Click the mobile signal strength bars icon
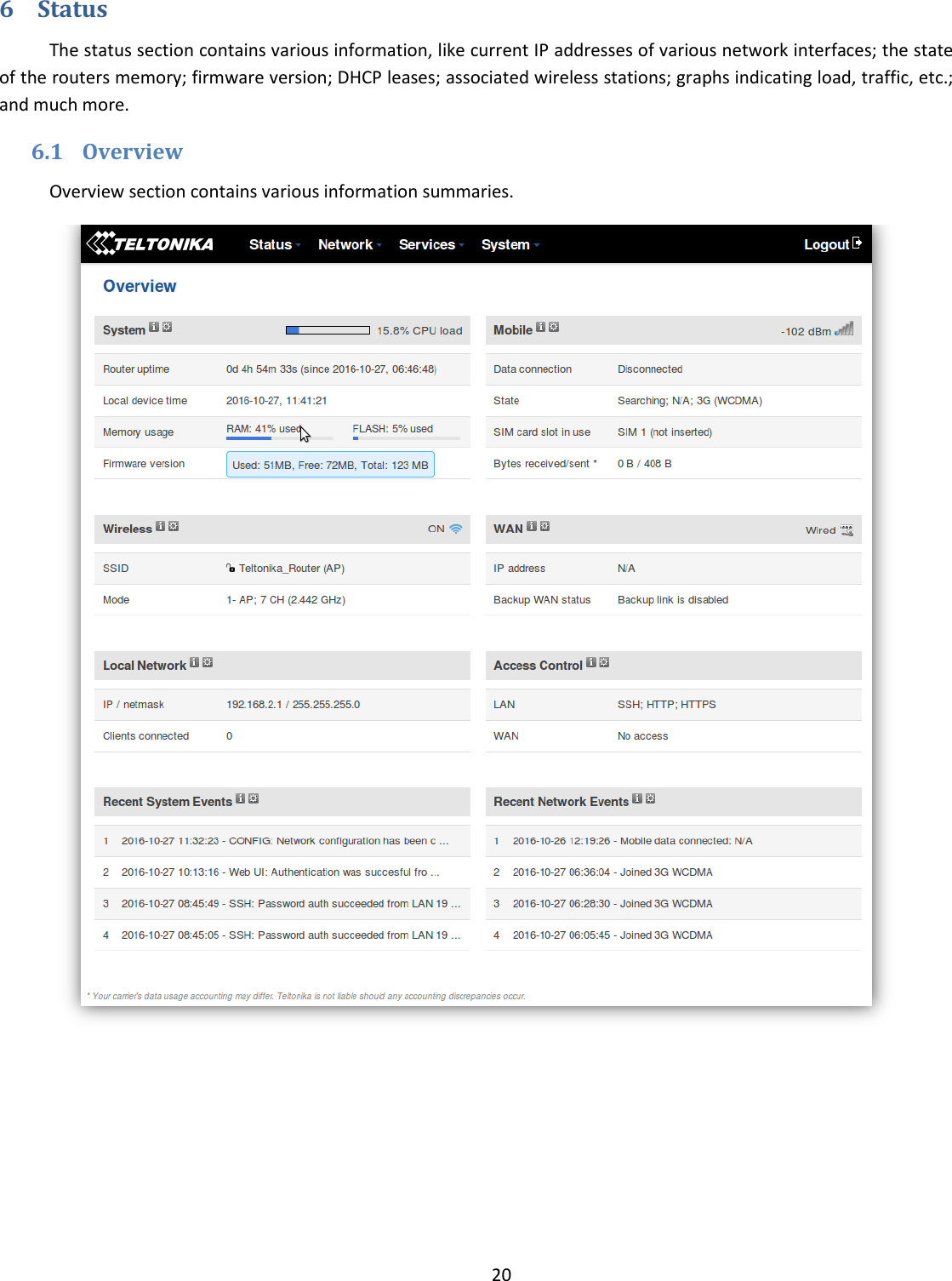 click(x=844, y=330)
